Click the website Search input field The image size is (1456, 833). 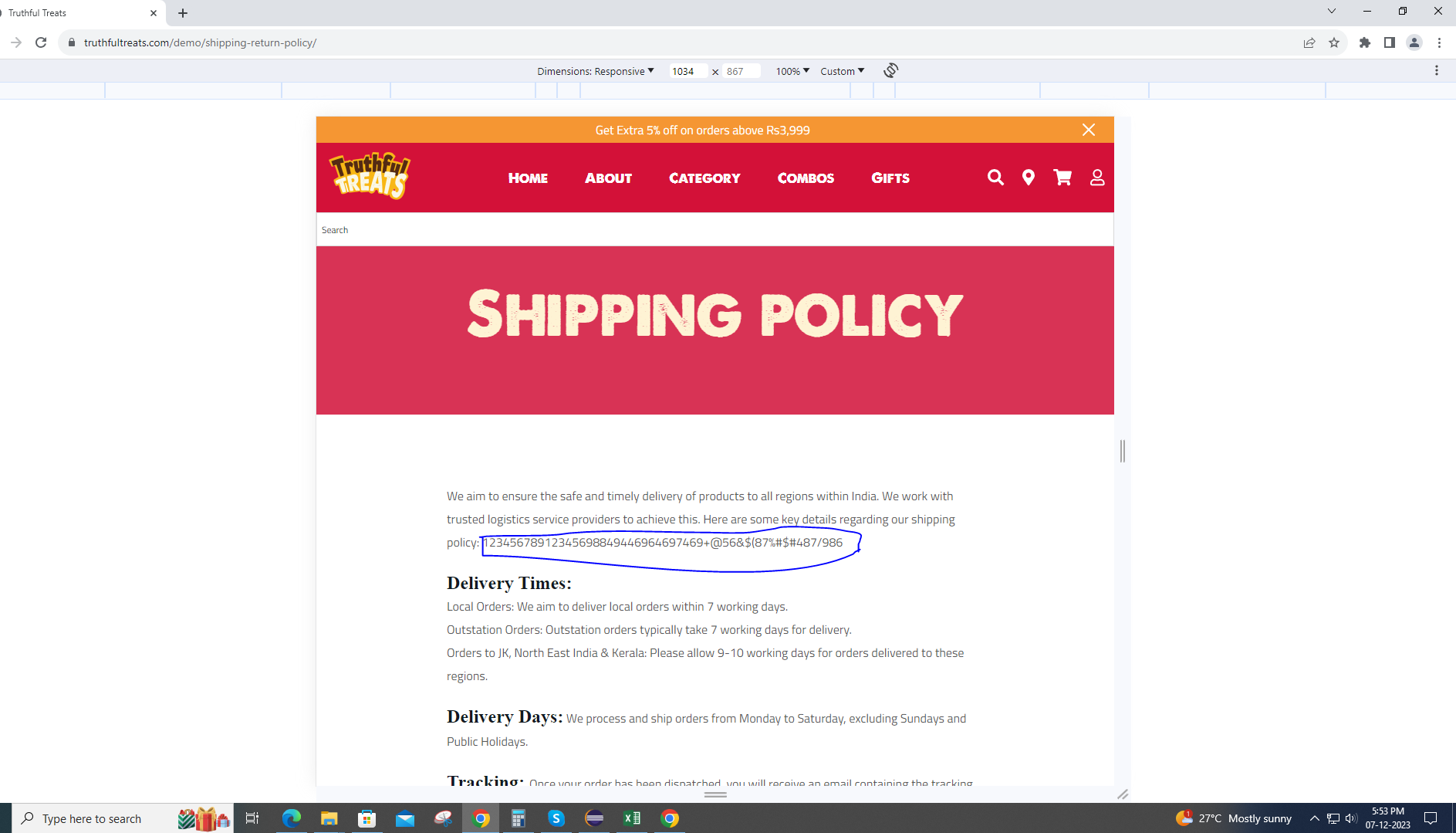714,230
